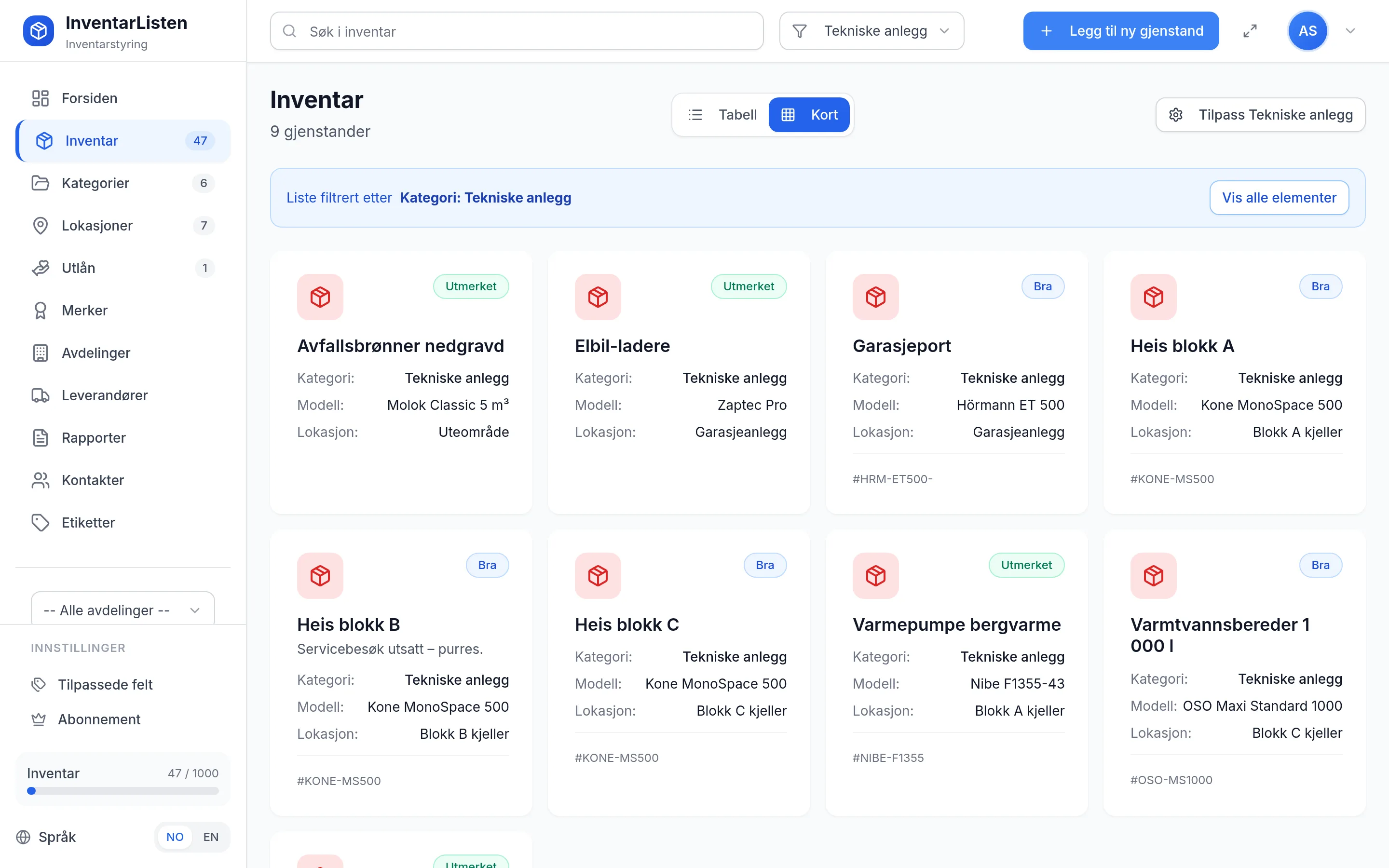
Task: Click the Kategori: Tekniske anlegg filter label
Action: [x=486, y=198]
